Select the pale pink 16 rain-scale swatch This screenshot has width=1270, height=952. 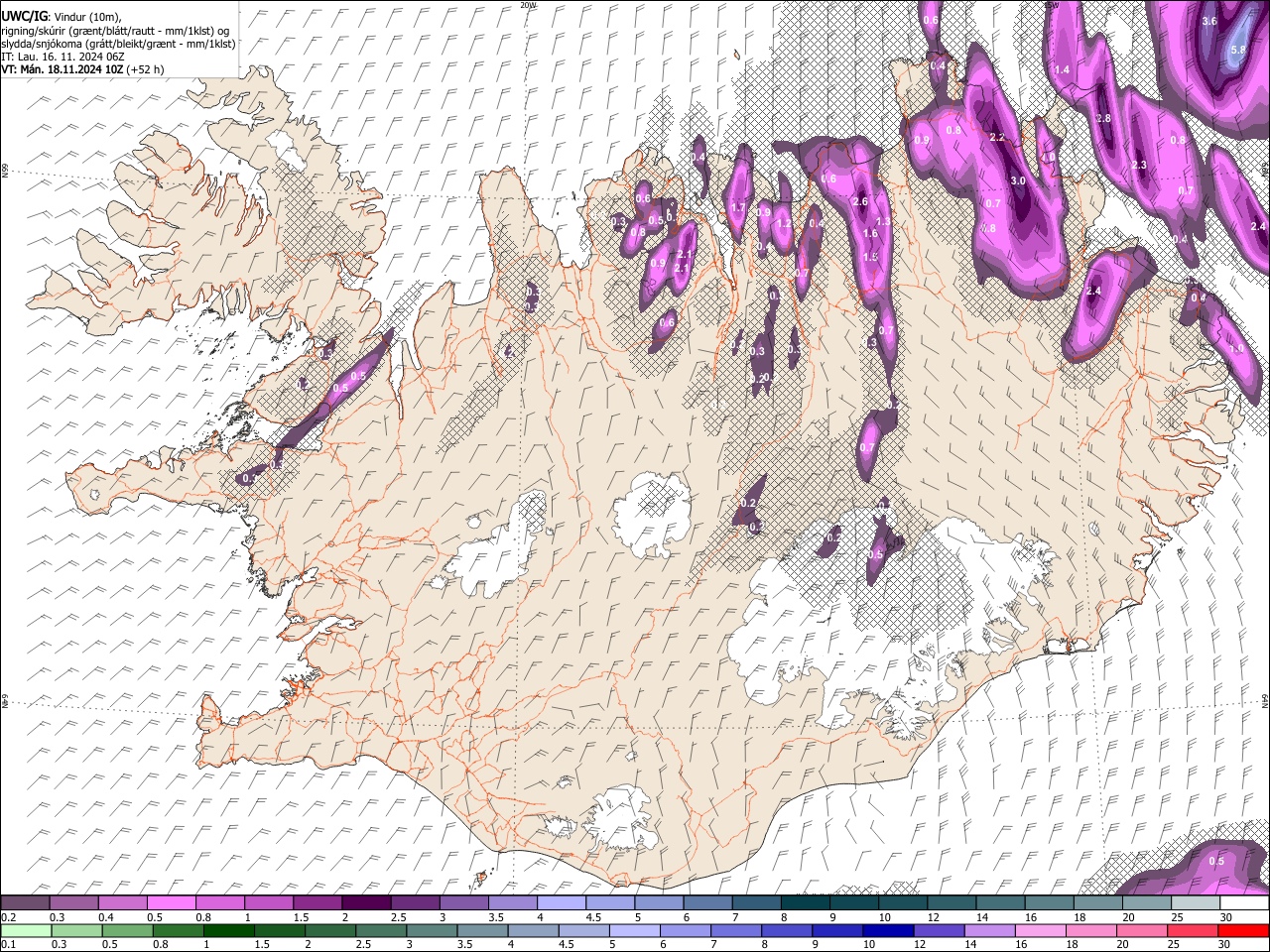click(1040, 930)
